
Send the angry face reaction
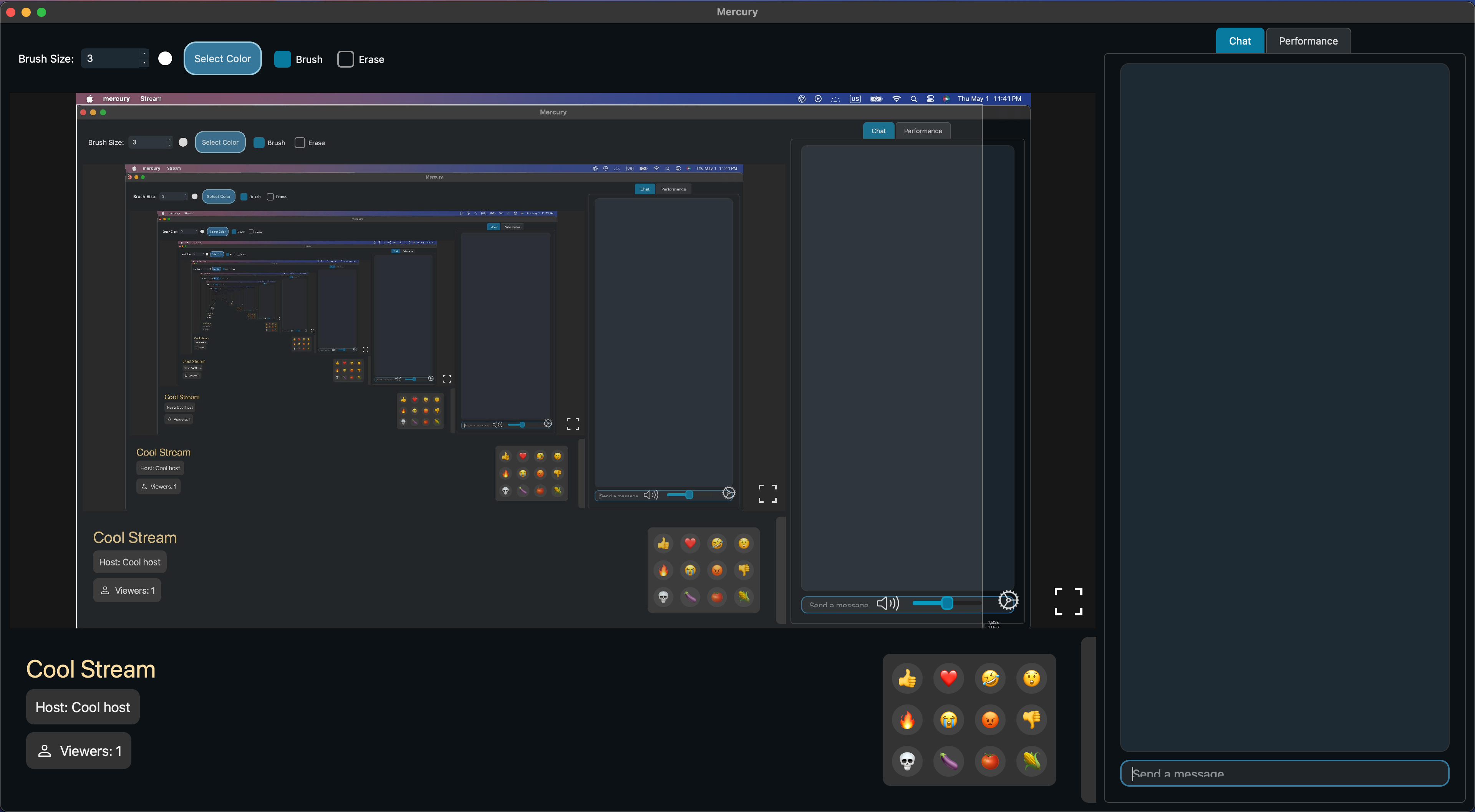(990, 720)
